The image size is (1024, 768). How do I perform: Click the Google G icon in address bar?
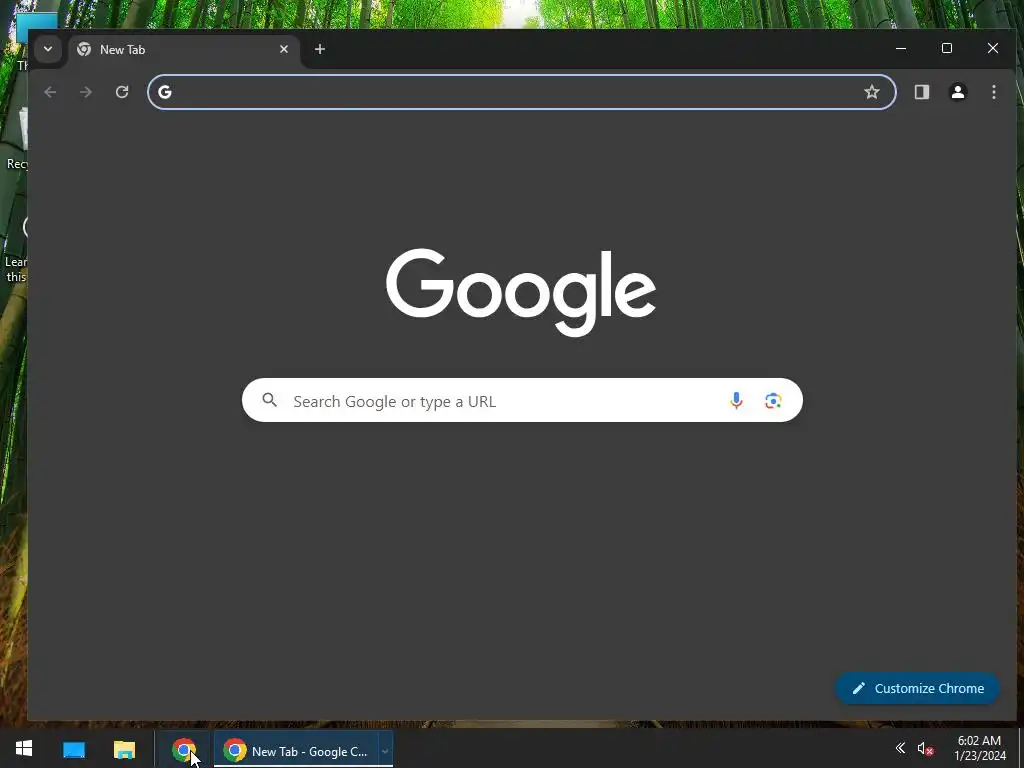click(x=165, y=92)
